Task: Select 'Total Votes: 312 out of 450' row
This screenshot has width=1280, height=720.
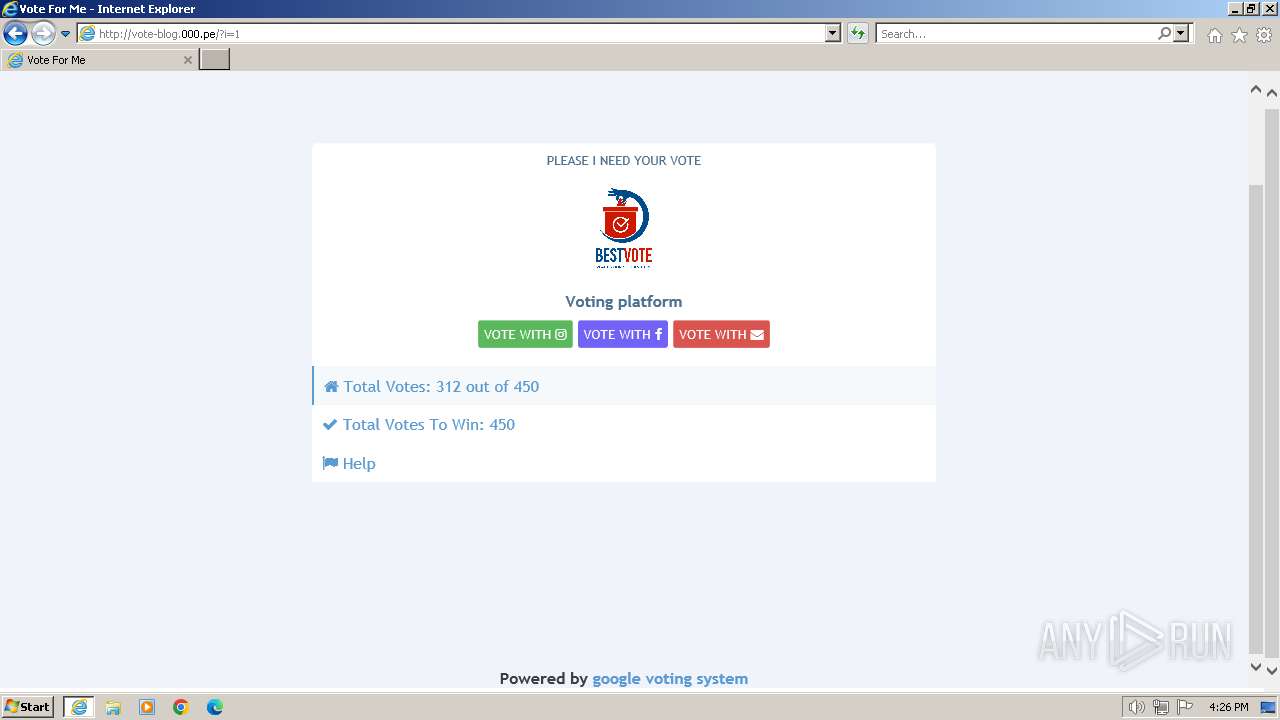Action: coord(624,386)
